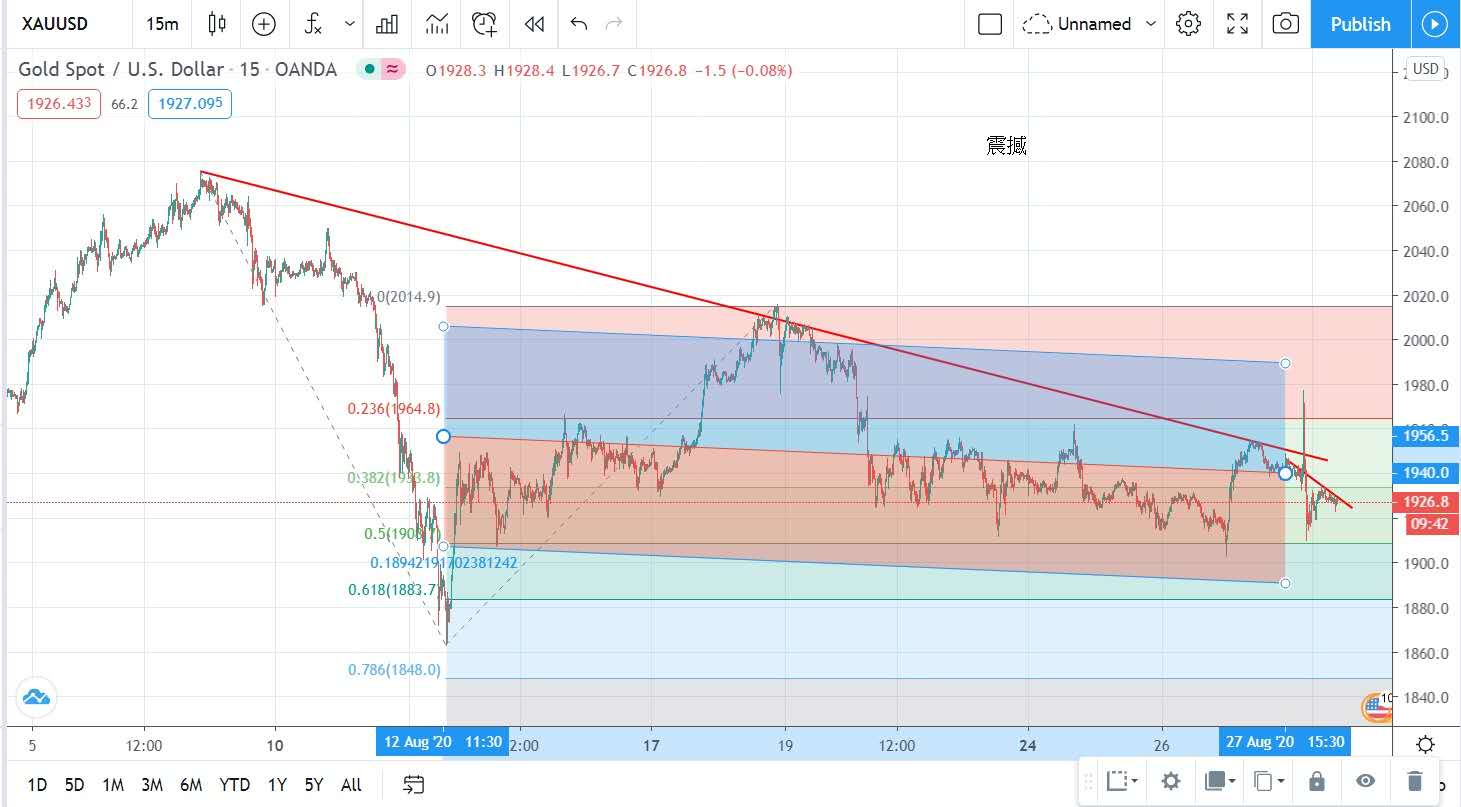Open the candlestick chart style selector

tap(217, 24)
